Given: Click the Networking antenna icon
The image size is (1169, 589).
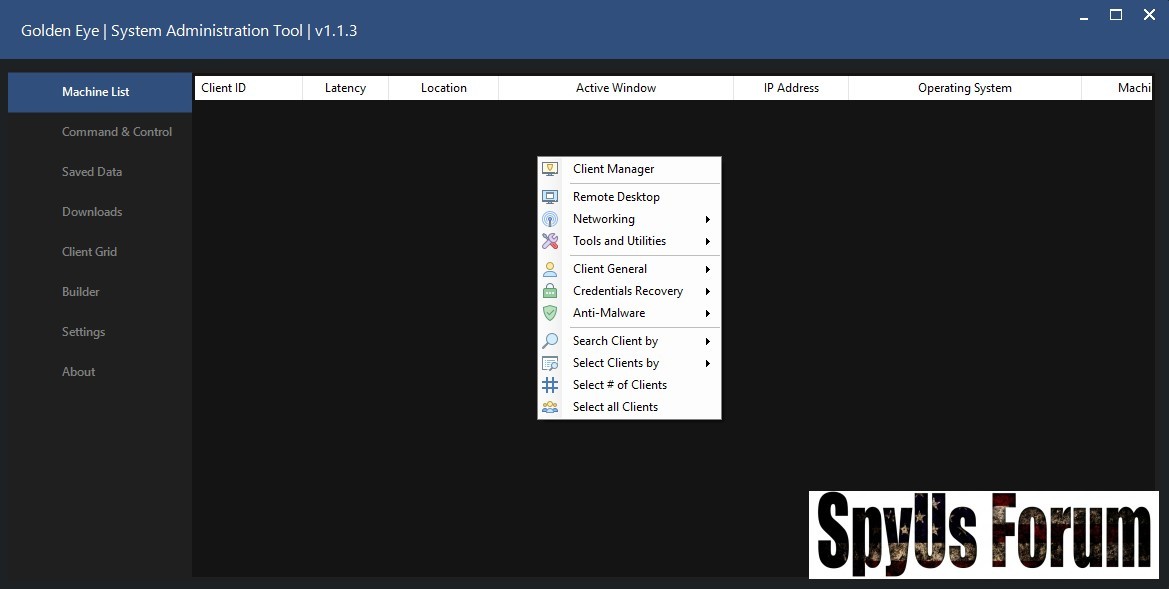Looking at the screenshot, I should click(x=550, y=219).
